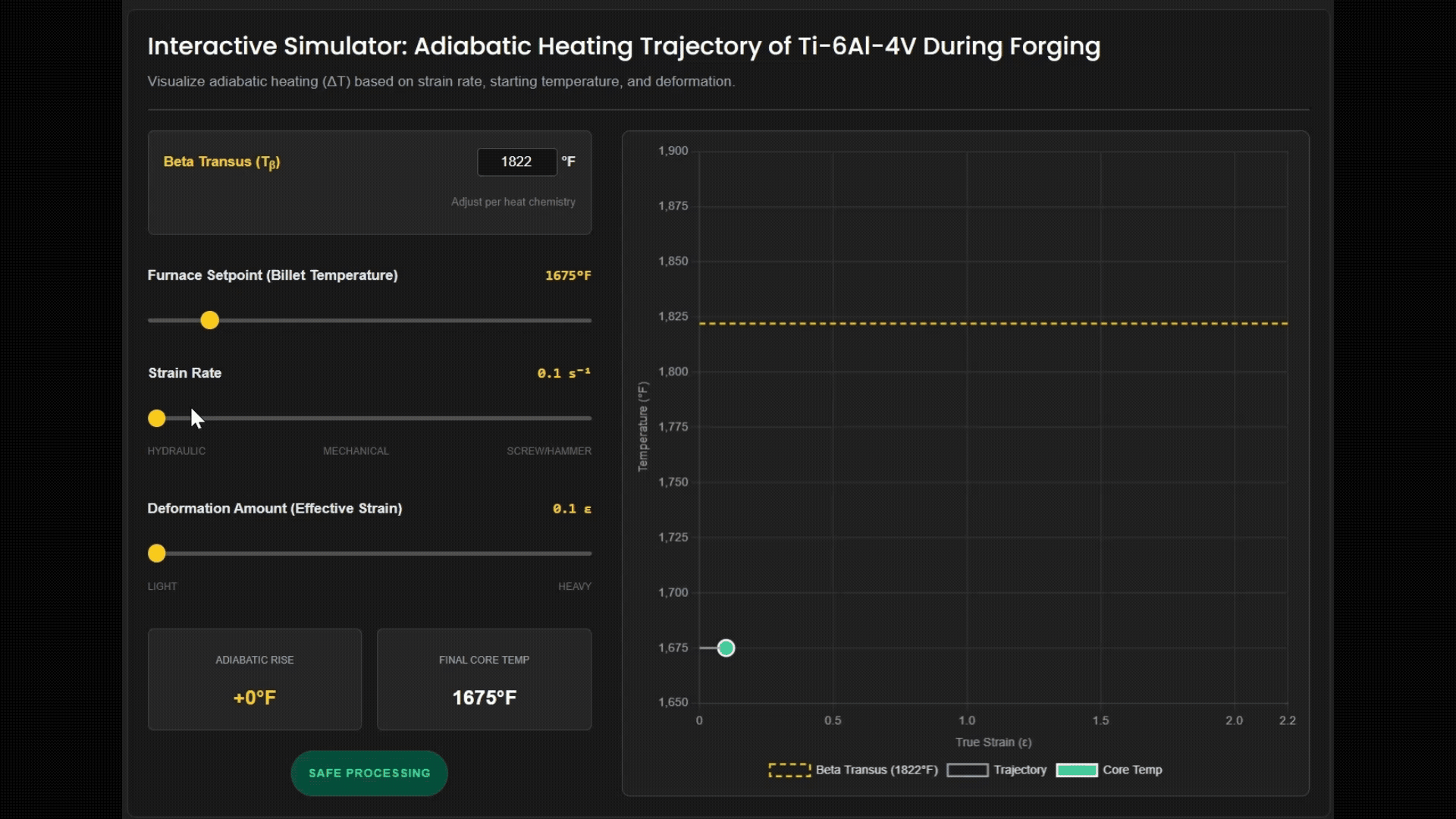
Task: Click SCREW/HAMMER label under strain rate slider
Action: [549, 451]
